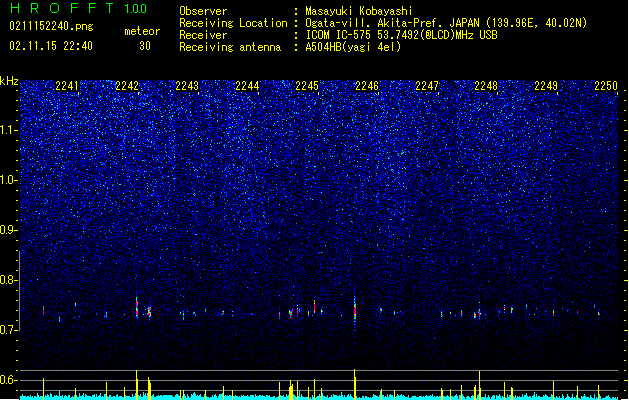
Task: Click the tallest yellow intensity peak at 2246
Action: click(x=355, y=384)
